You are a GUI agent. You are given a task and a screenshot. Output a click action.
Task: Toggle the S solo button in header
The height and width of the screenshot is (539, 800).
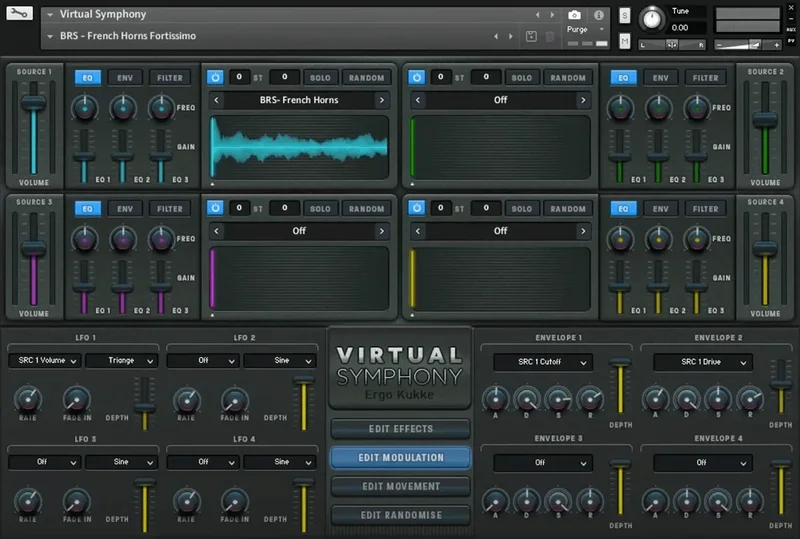point(625,15)
